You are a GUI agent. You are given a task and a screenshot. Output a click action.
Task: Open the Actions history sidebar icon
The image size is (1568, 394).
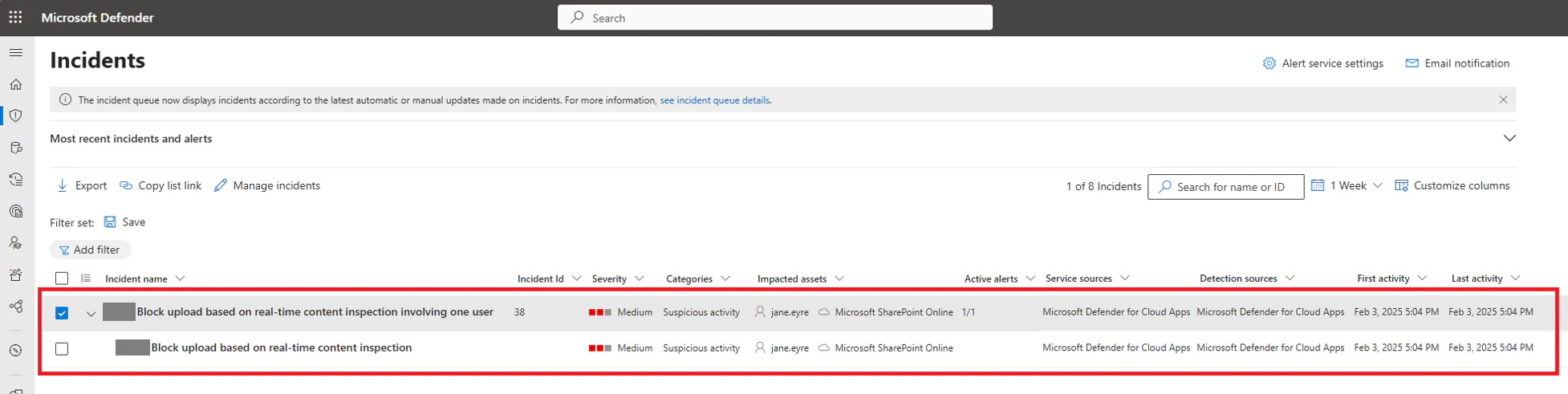[x=15, y=180]
